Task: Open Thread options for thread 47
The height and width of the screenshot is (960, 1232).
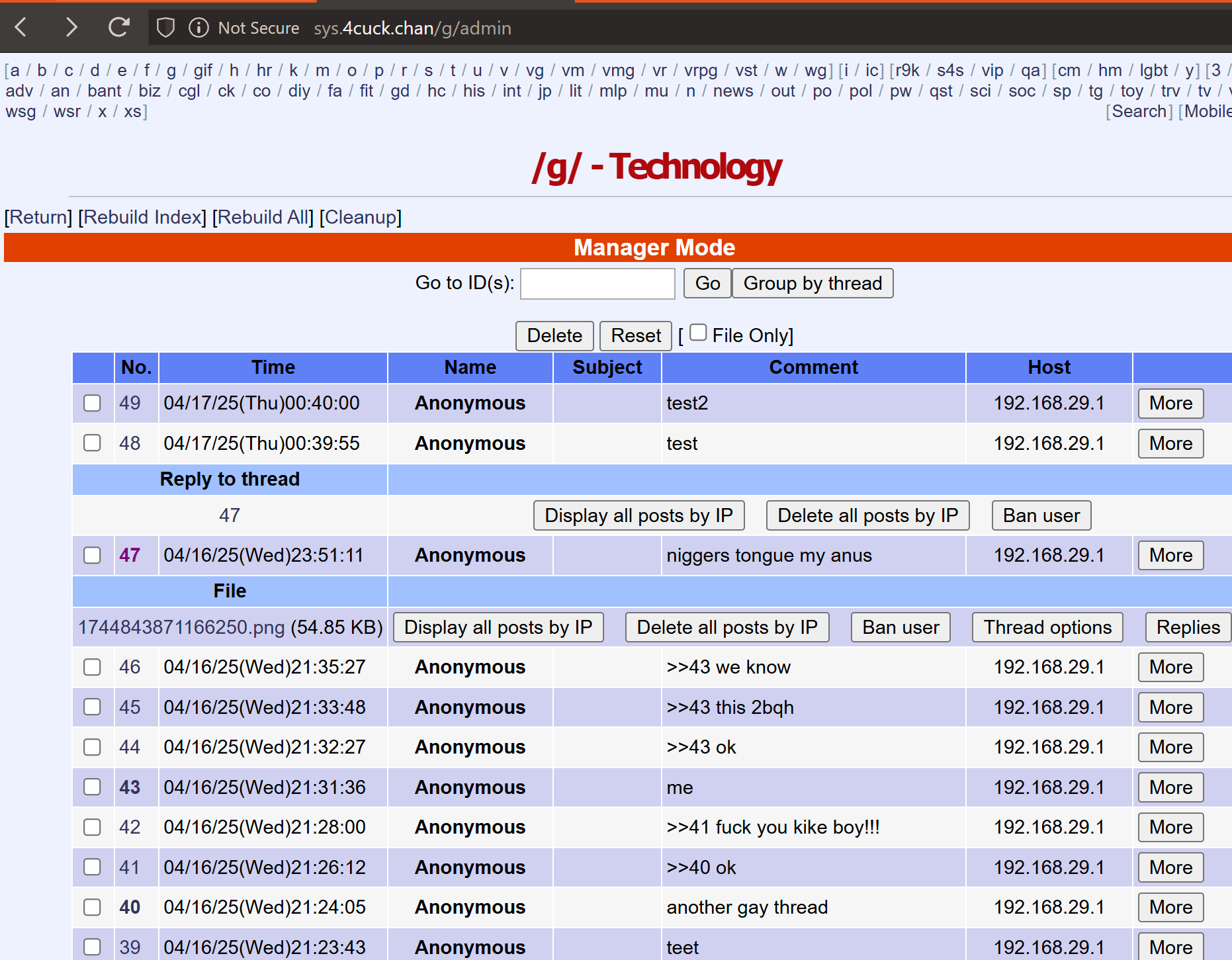Action: (x=1047, y=627)
